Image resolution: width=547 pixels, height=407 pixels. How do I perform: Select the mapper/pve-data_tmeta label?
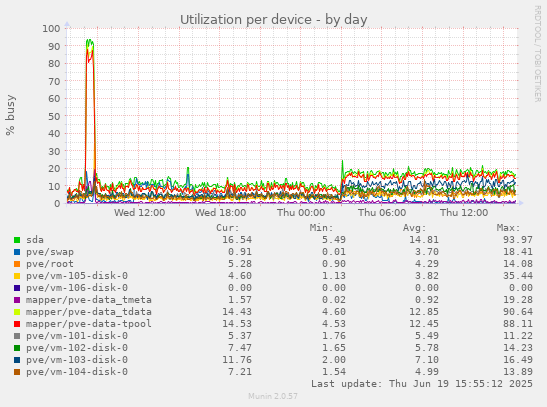[x=89, y=300]
